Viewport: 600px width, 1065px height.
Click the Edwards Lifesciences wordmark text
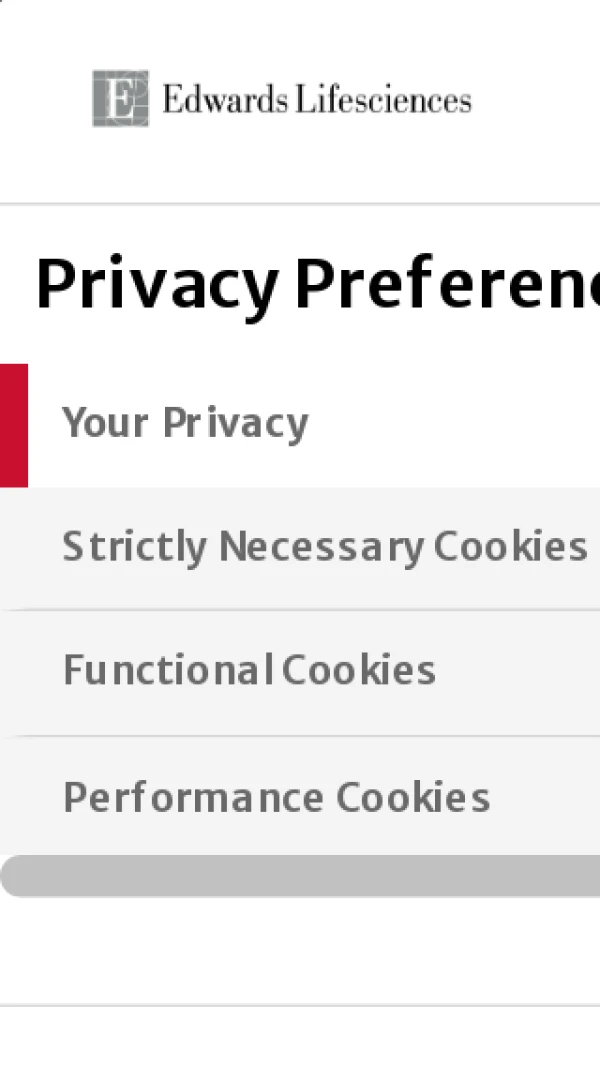(x=316, y=100)
